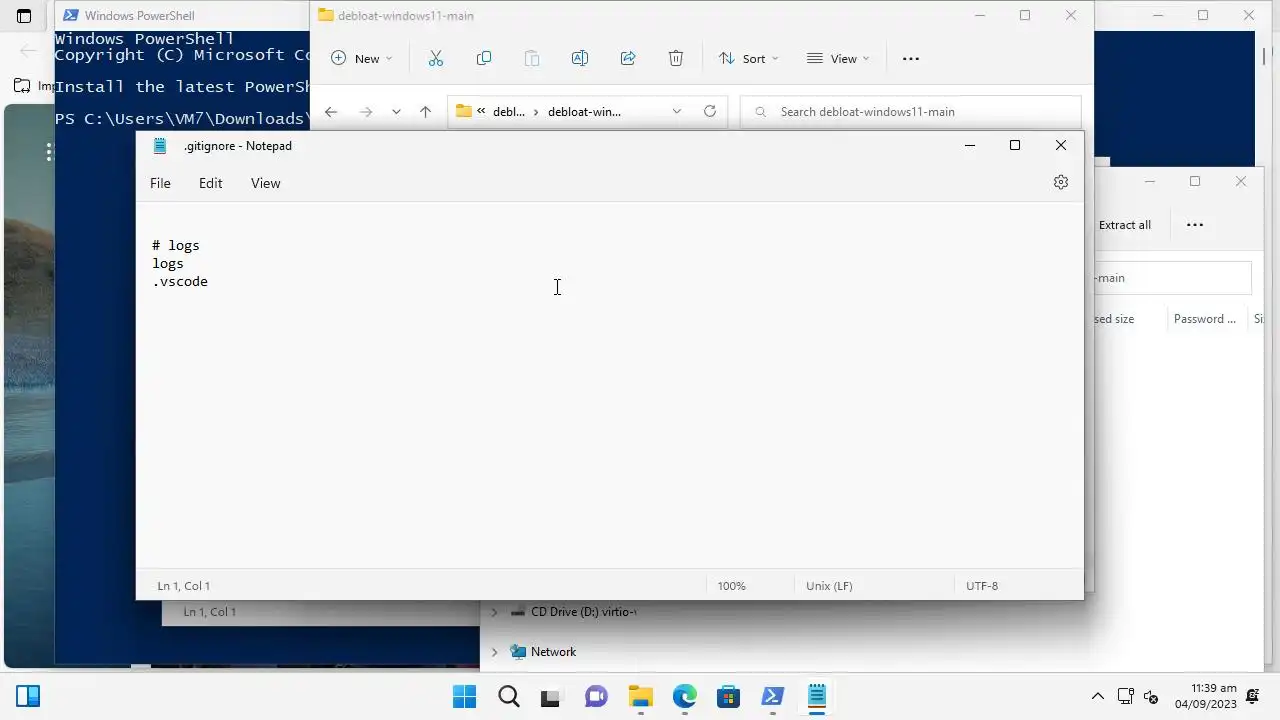Viewport: 1280px width, 720px height.
Task: Click Copy icon in File Explorer toolbar
Action: click(x=484, y=58)
